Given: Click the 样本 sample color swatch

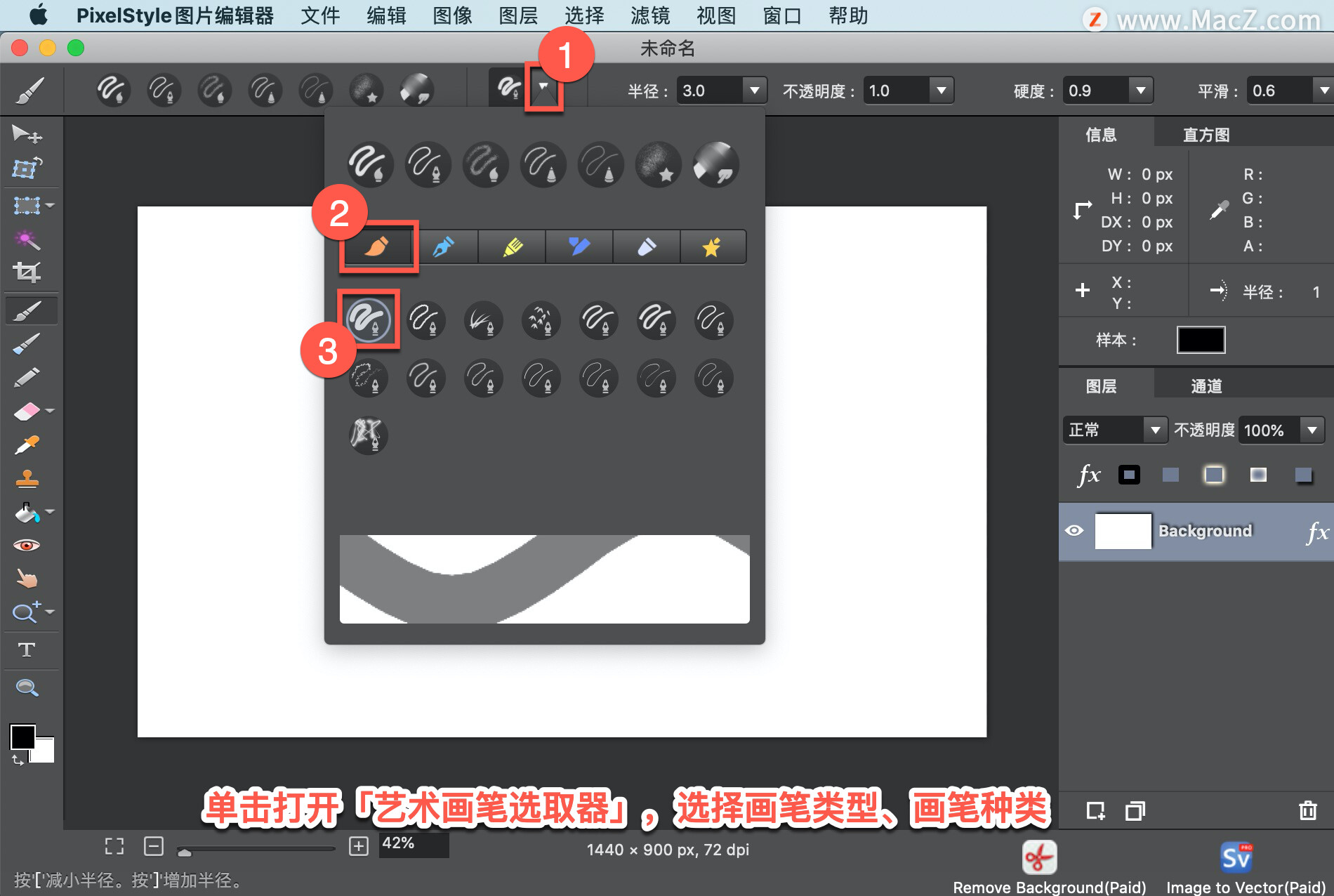Looking at the screenshot, I should pyautogui.click(x=1201, y=340).
